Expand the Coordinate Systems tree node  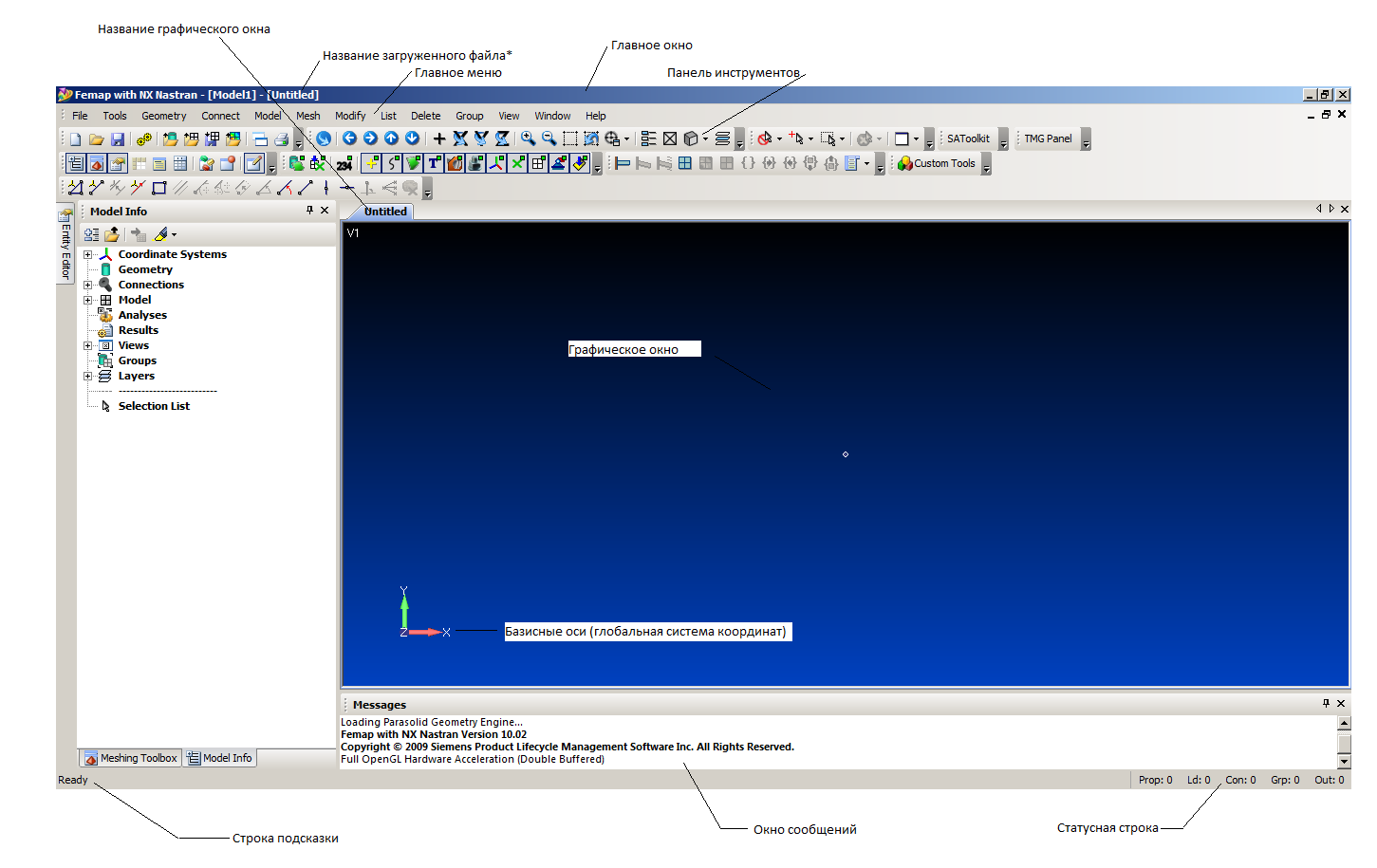(x=88, y=254)
